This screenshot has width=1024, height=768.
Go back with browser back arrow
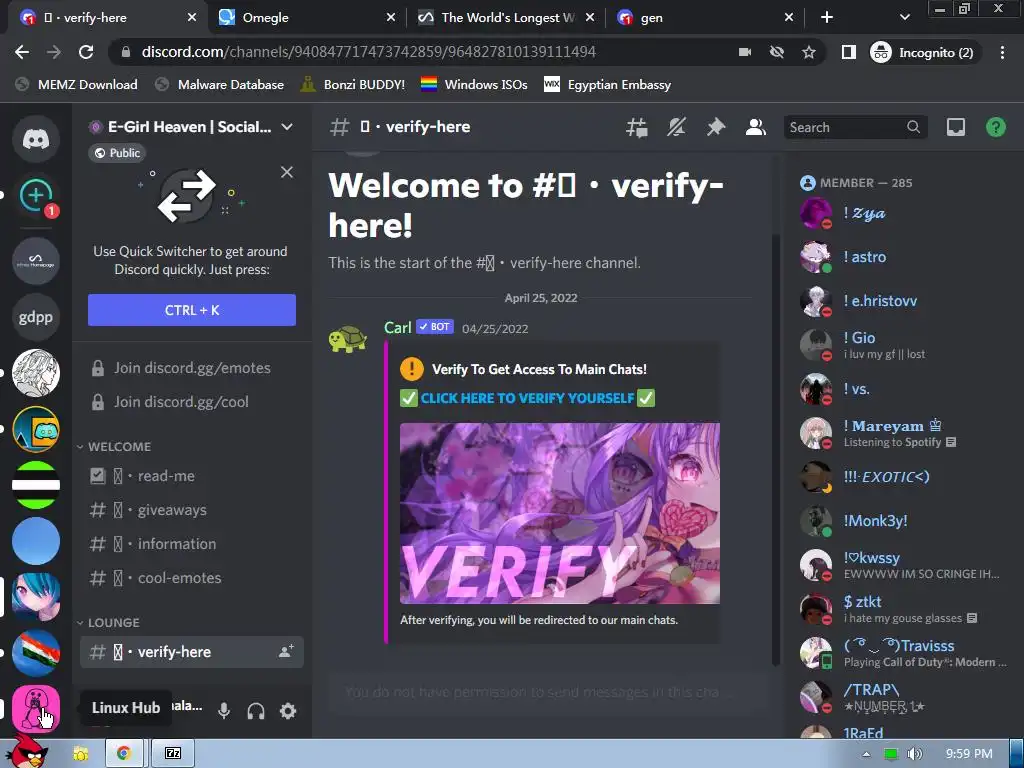[x=22, y=52]
